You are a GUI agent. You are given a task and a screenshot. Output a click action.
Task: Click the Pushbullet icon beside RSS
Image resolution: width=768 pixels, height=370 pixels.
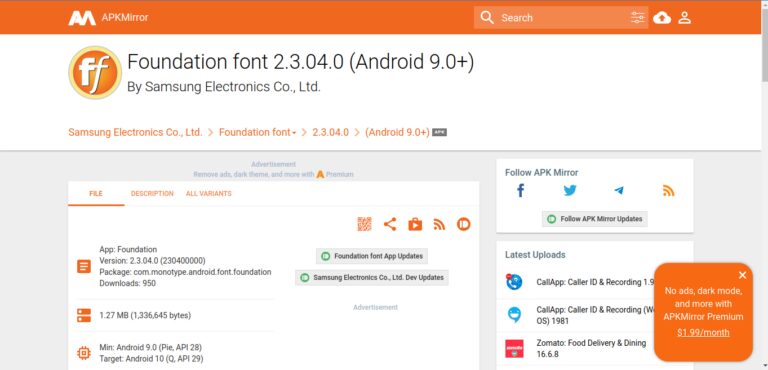pyautogui.click(x=463, y=224)
